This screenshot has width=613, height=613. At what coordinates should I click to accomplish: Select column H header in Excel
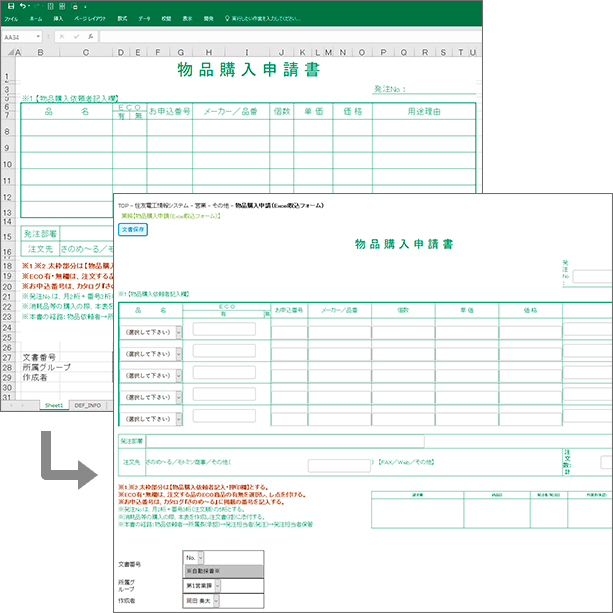[209, 52]
